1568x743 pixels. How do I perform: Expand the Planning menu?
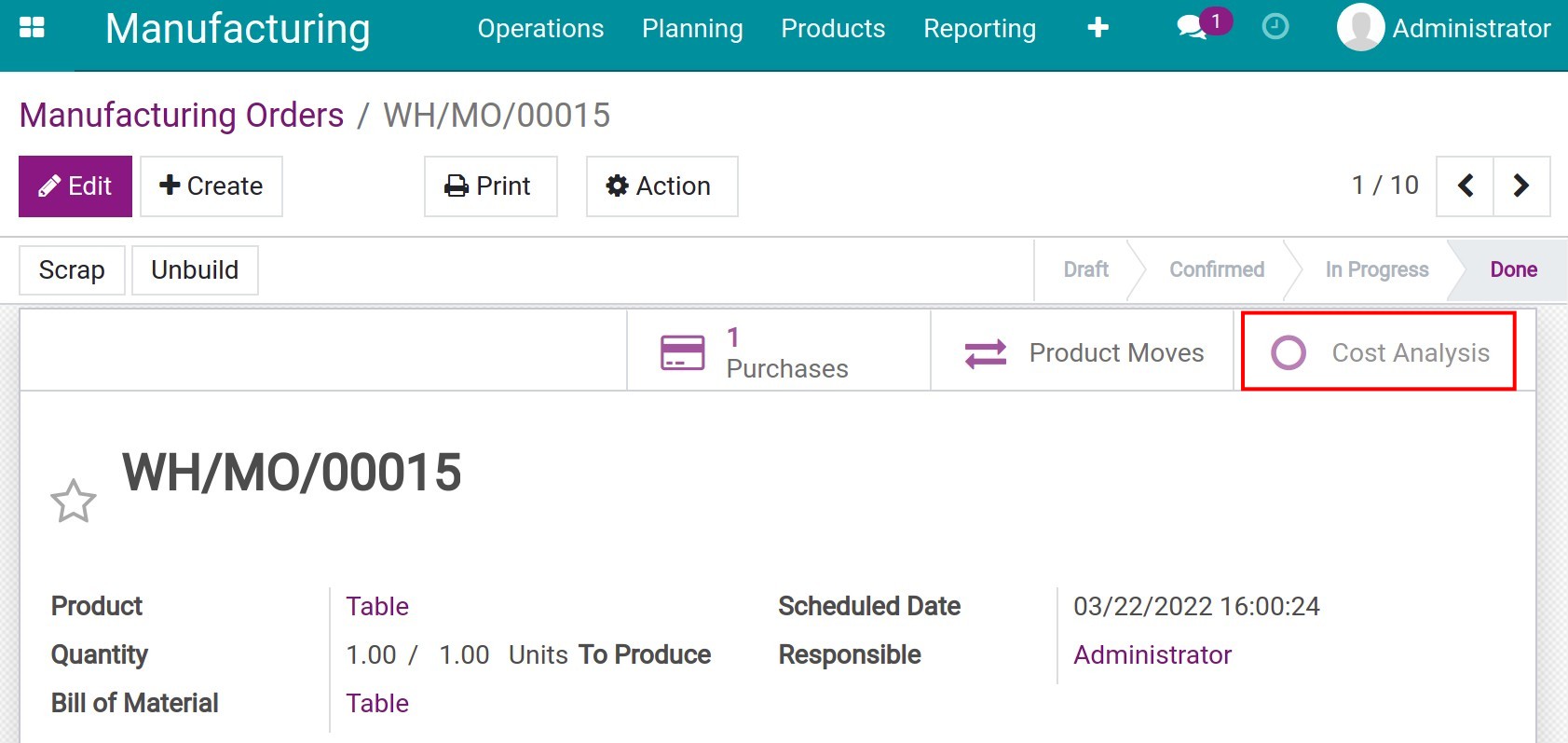[692, 29]
